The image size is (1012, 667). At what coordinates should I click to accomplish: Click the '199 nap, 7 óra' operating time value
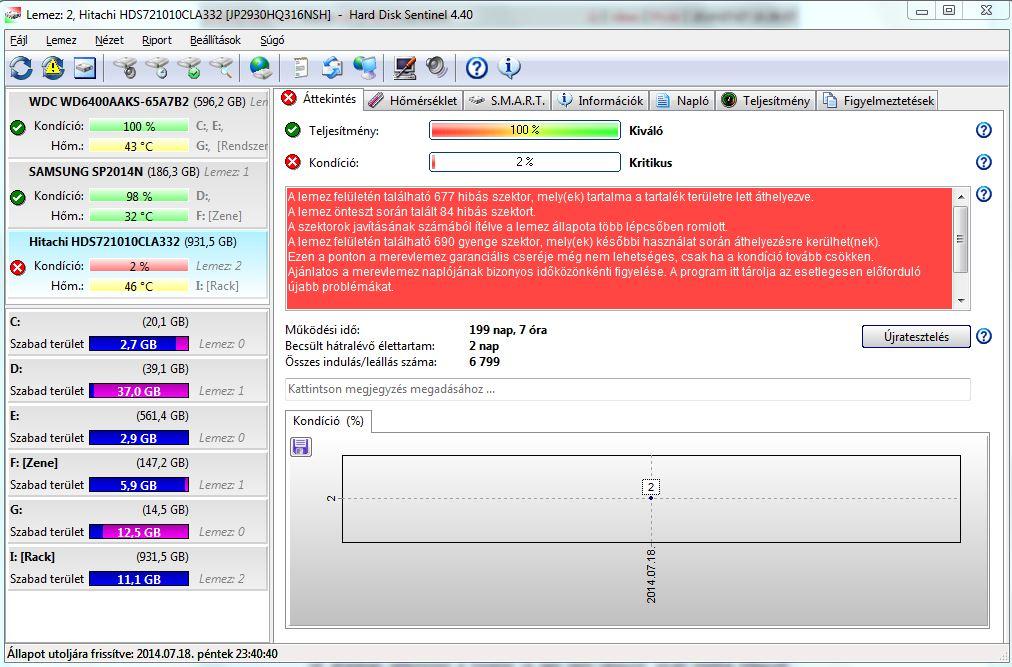tap(508, 330)
